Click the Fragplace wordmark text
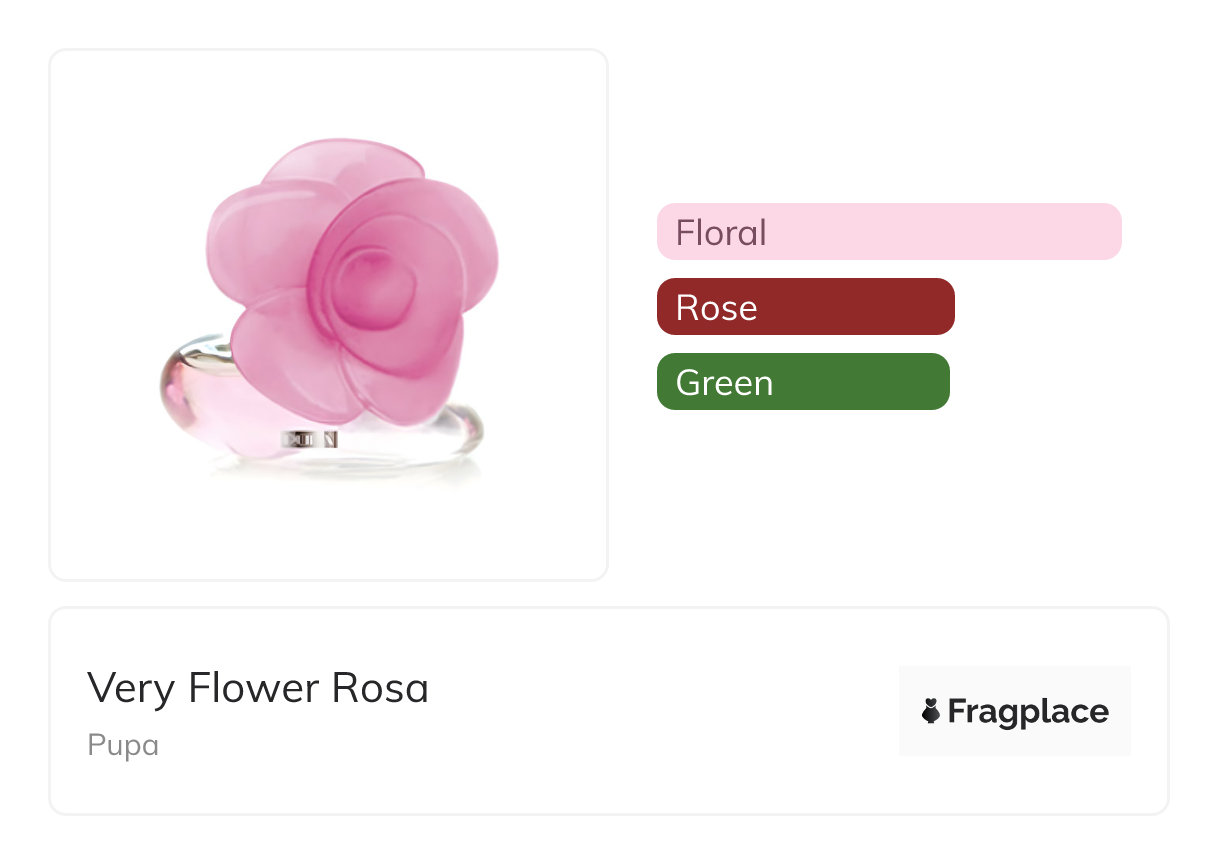1218x864 pixels. coord(1027,712)
